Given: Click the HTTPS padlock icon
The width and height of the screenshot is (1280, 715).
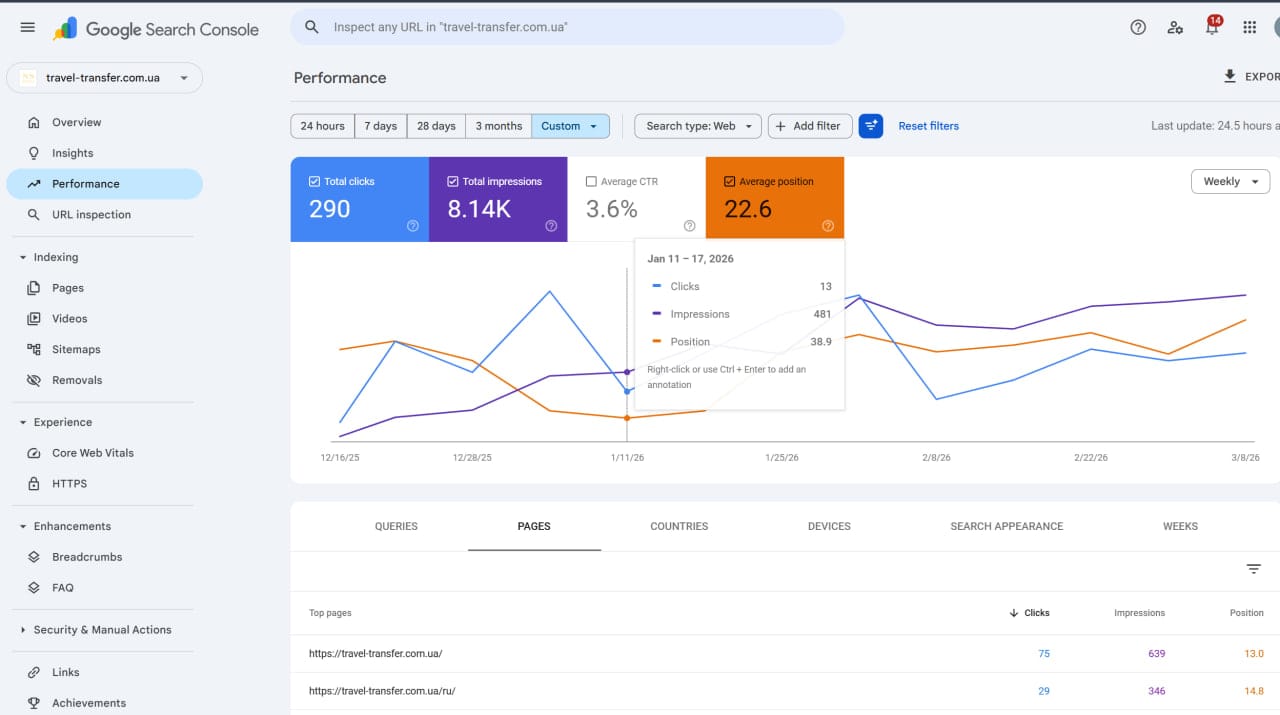Looking at the screenshot, I should click(34, 483).
